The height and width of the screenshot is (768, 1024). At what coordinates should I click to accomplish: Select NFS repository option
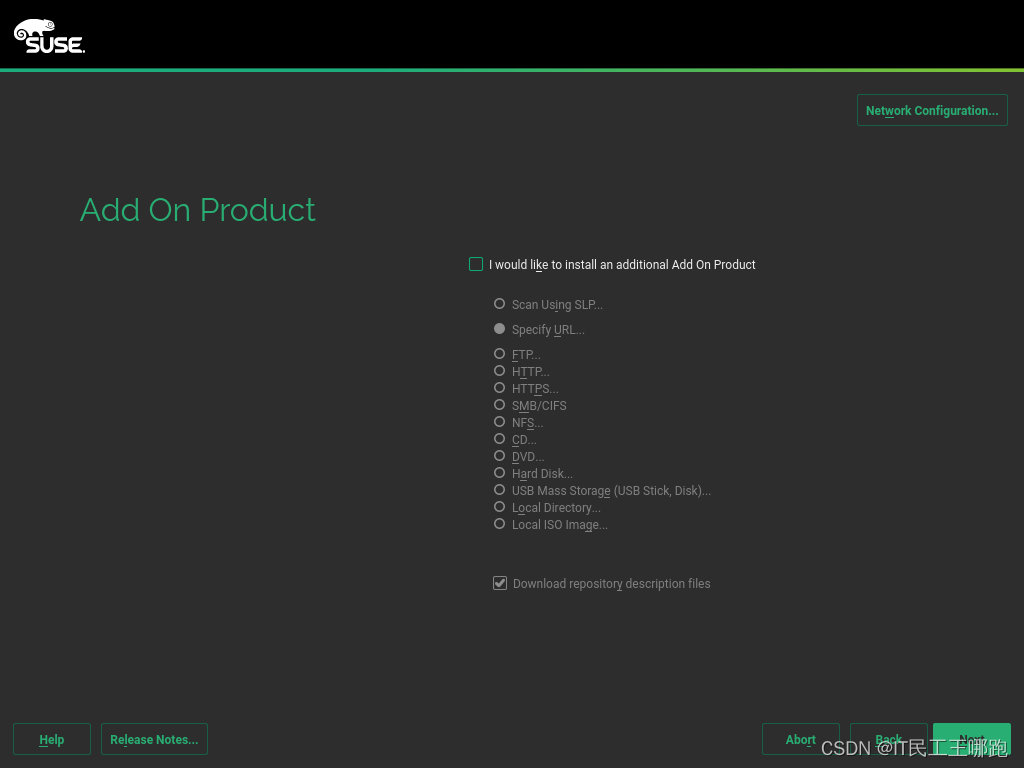click(499, 422)
